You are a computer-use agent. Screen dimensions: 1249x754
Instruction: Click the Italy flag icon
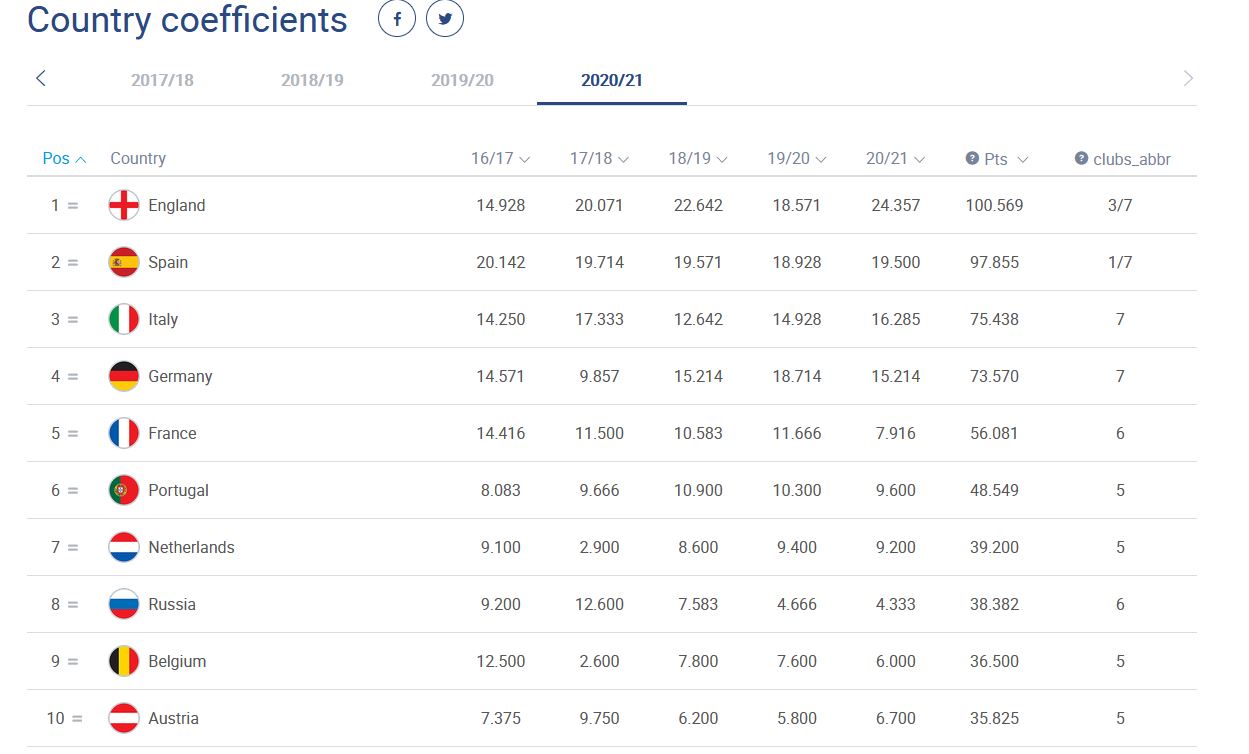click(x=124, y=319)
